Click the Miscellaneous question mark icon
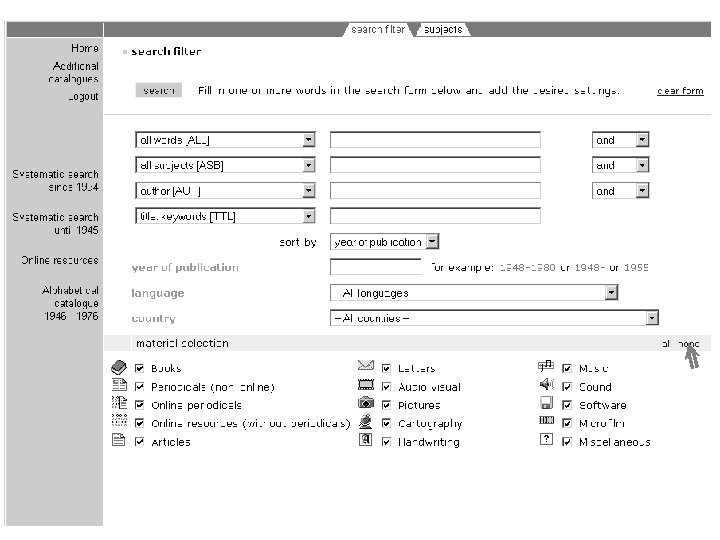The height and width of the screenshot is (540, 720). 546,439
